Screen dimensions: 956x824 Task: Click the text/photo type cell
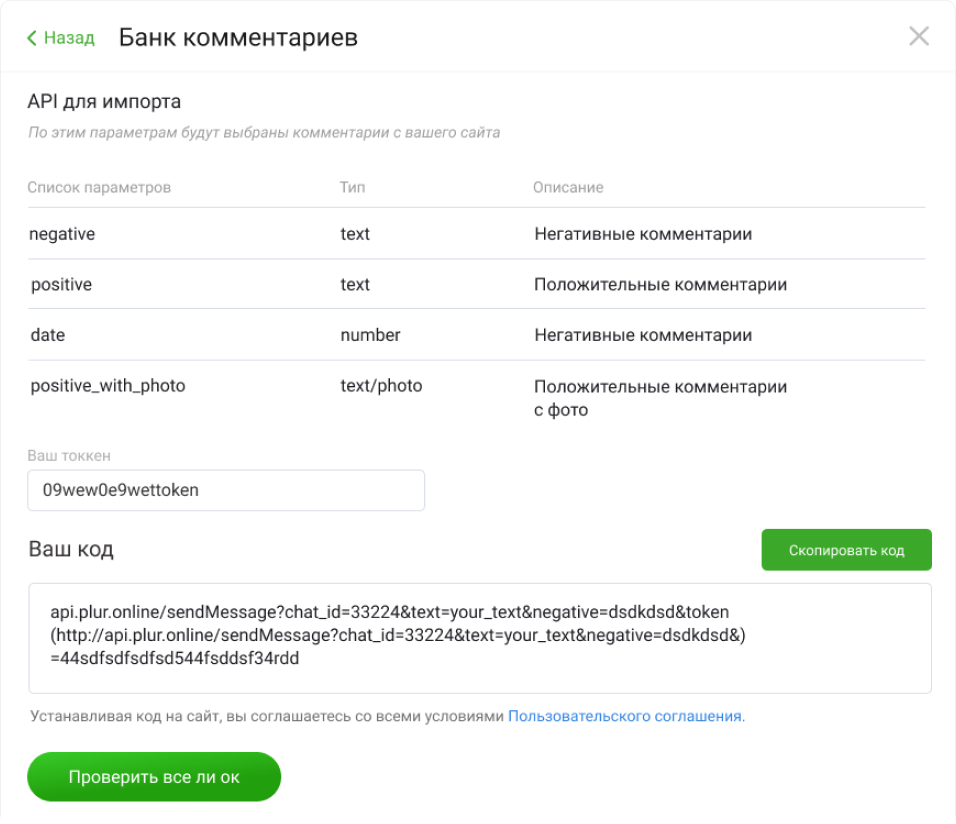pyautogui.click(x=381, y=385)
